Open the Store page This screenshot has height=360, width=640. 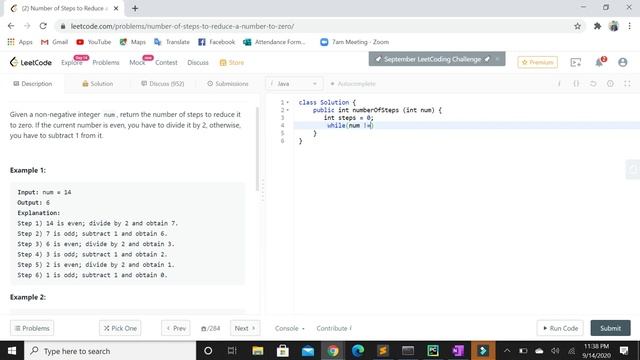click(x=232, y=62)
